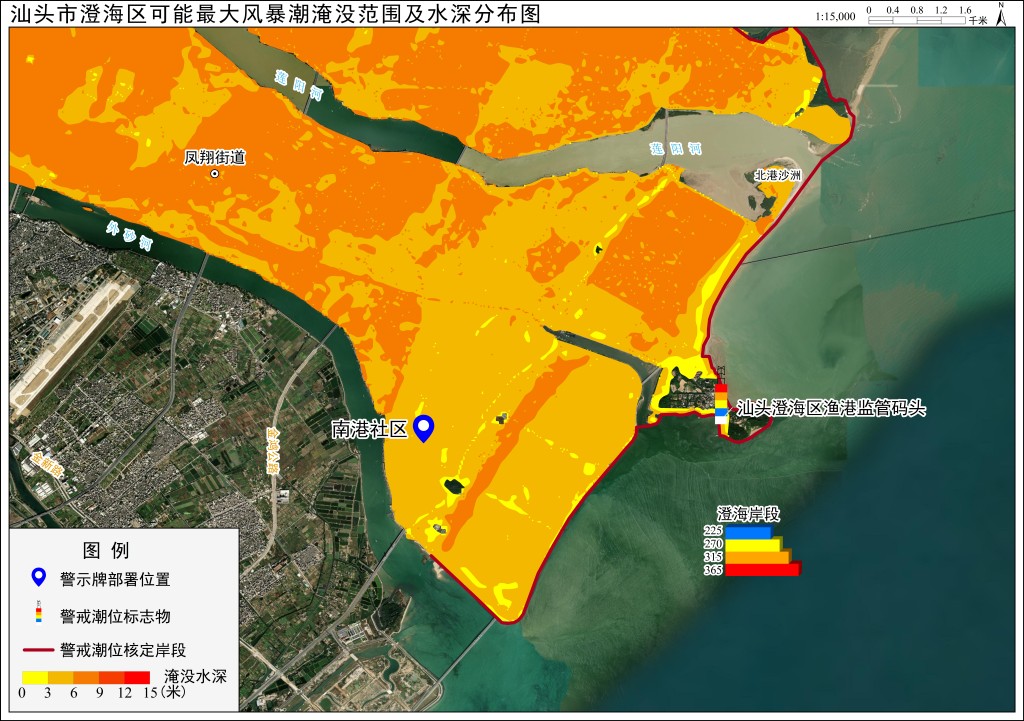Click the 澄海岸段 heading above the bars
The width and height of the screenshot is (1024, 721).
(x=748, y=514)
